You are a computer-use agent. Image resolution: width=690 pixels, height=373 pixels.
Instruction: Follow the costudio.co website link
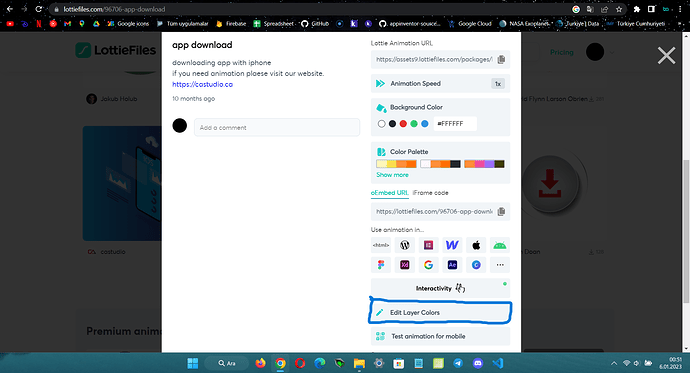click(202, 84)
